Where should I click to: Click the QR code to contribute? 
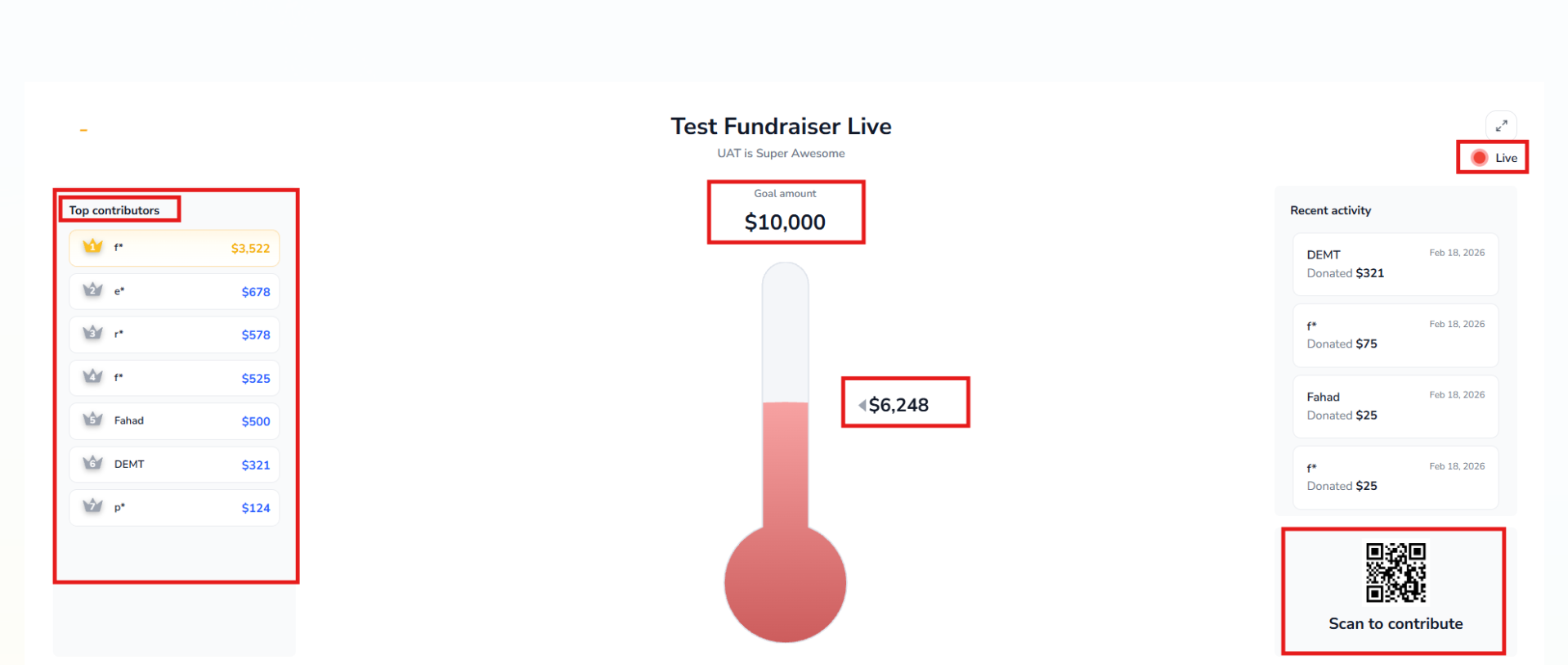(1396, 573)
